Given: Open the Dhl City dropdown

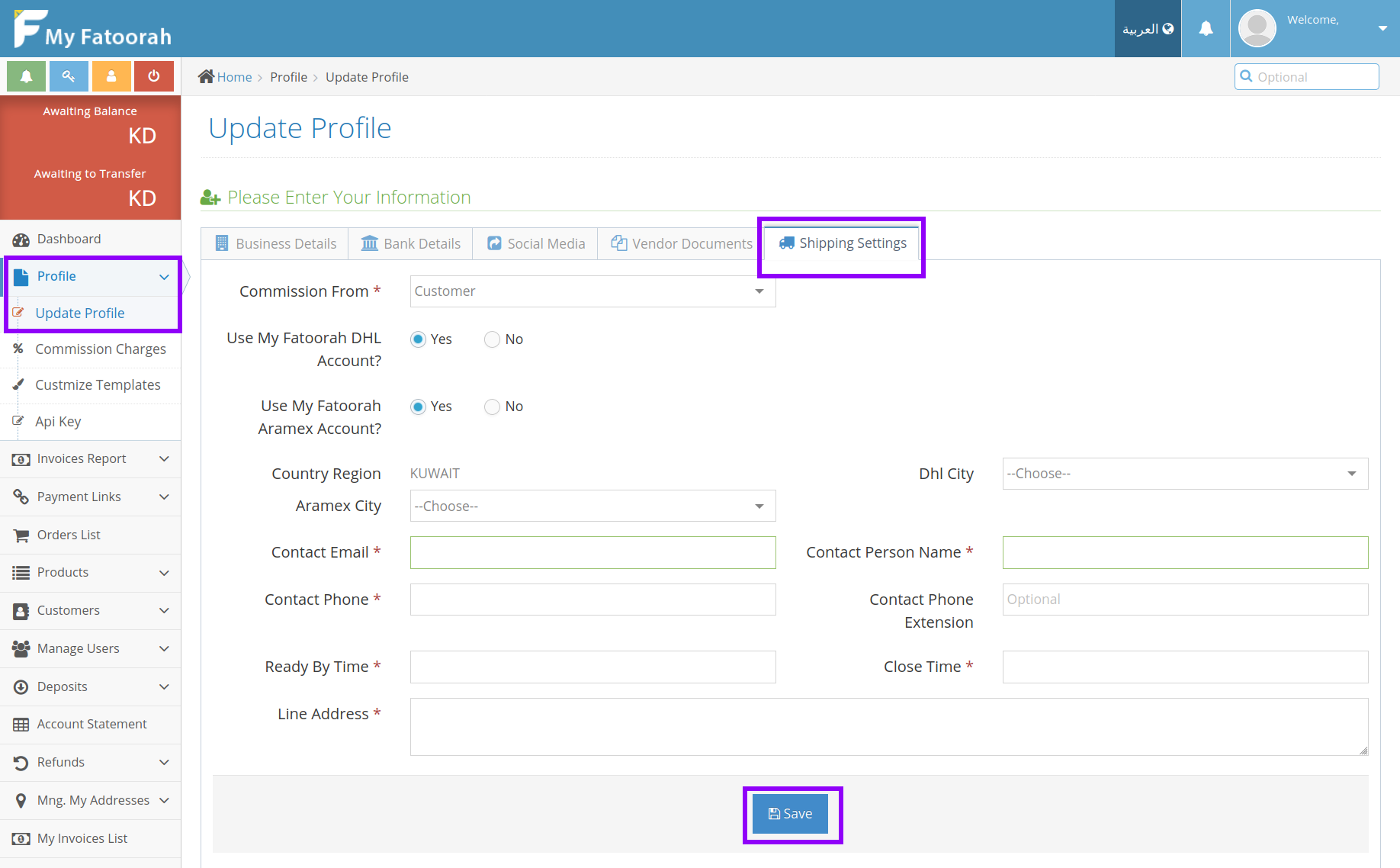Looking at the screenshot, I should [x=1185, y=474].
